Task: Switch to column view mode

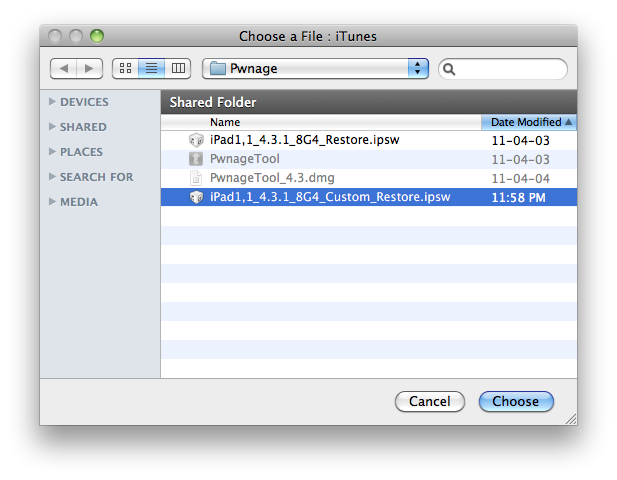Action: click(x=178, y=68)
